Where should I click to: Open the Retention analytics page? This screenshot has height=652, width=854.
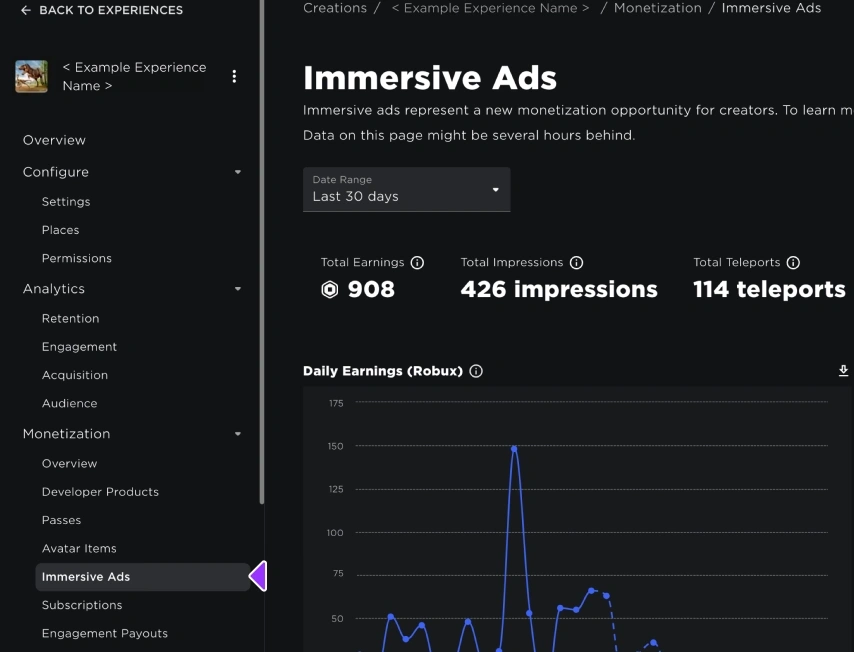(x=70, y=318)
